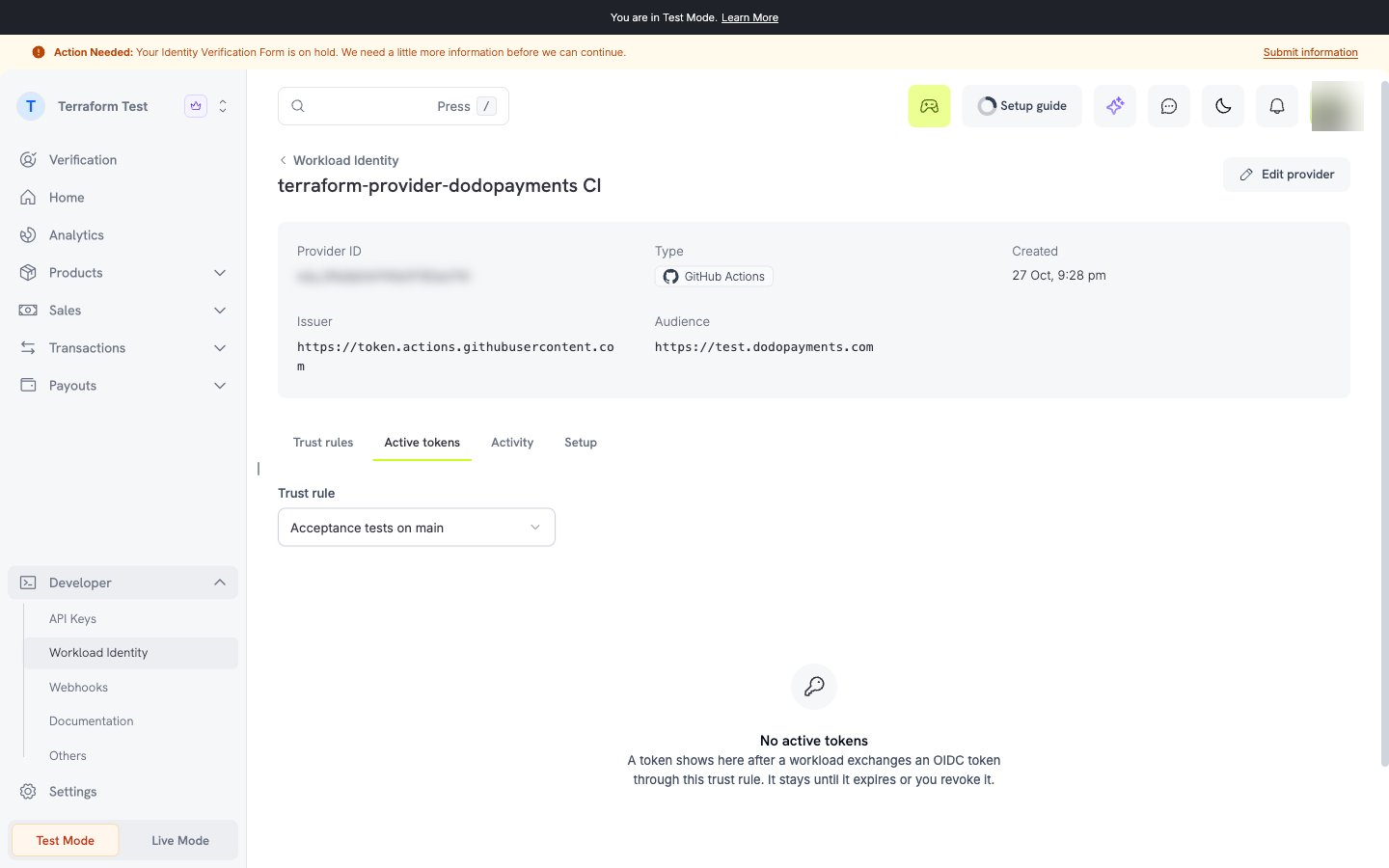Open the workspace switcher arrows
Viewport: 1389px width, 868px height.
(x=223, y=106)
